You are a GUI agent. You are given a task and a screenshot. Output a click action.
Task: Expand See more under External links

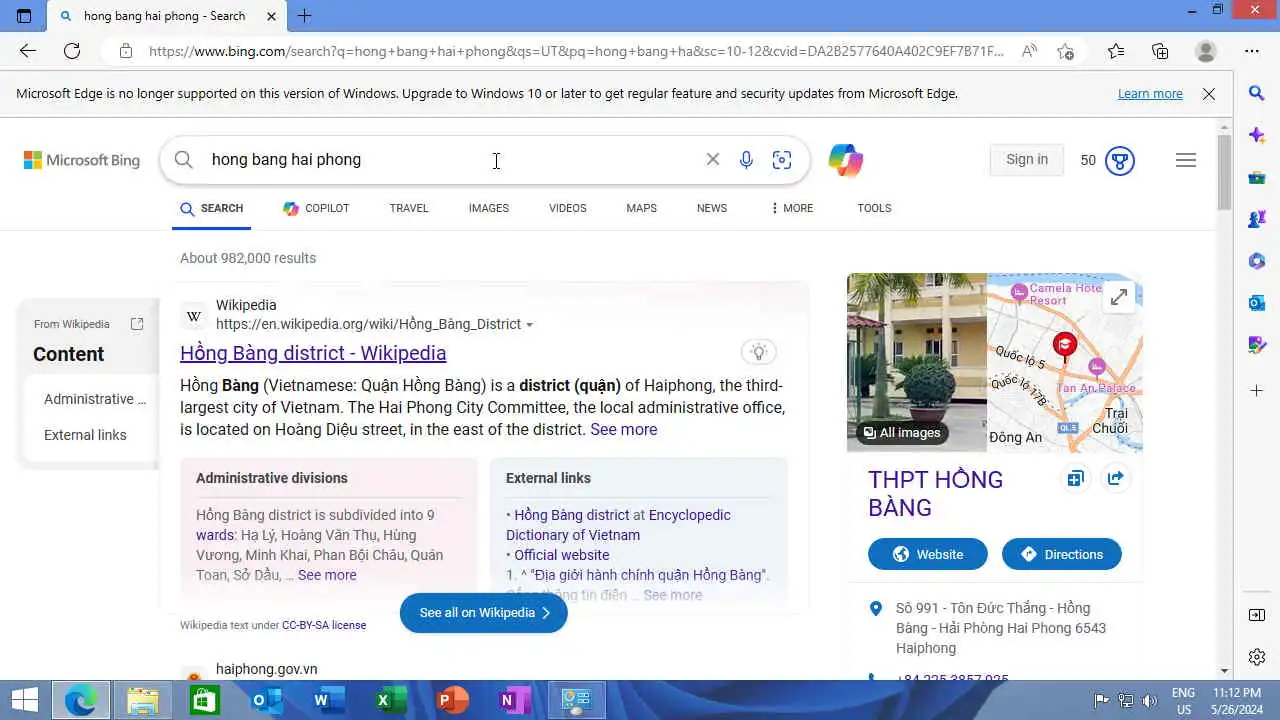click(x=673, y=595)
